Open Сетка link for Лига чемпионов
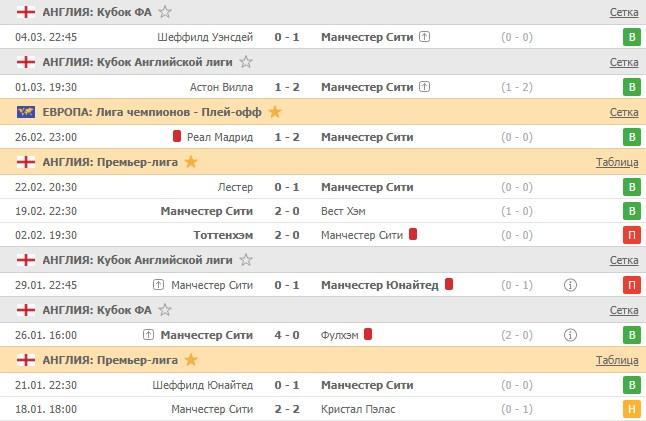This screenshot has width=646, height=421. (623, 112)
